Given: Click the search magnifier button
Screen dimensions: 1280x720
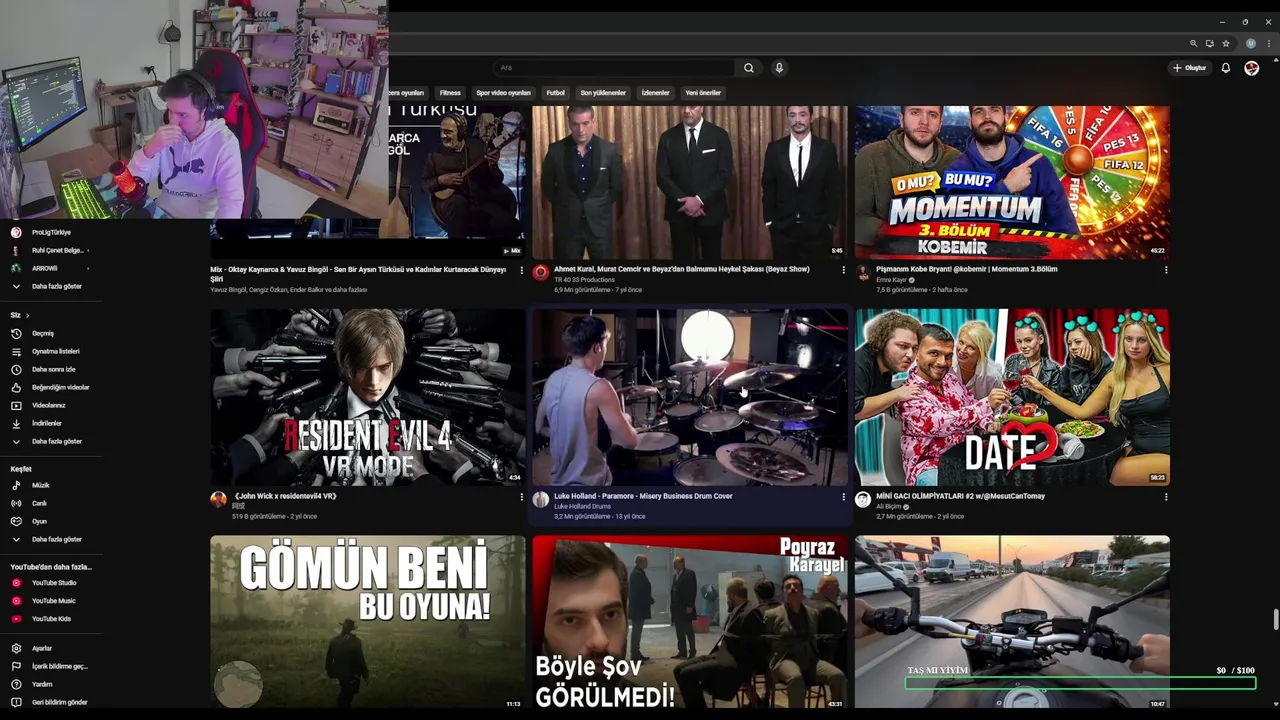Looking at the screenshot, I should point(748,68).
